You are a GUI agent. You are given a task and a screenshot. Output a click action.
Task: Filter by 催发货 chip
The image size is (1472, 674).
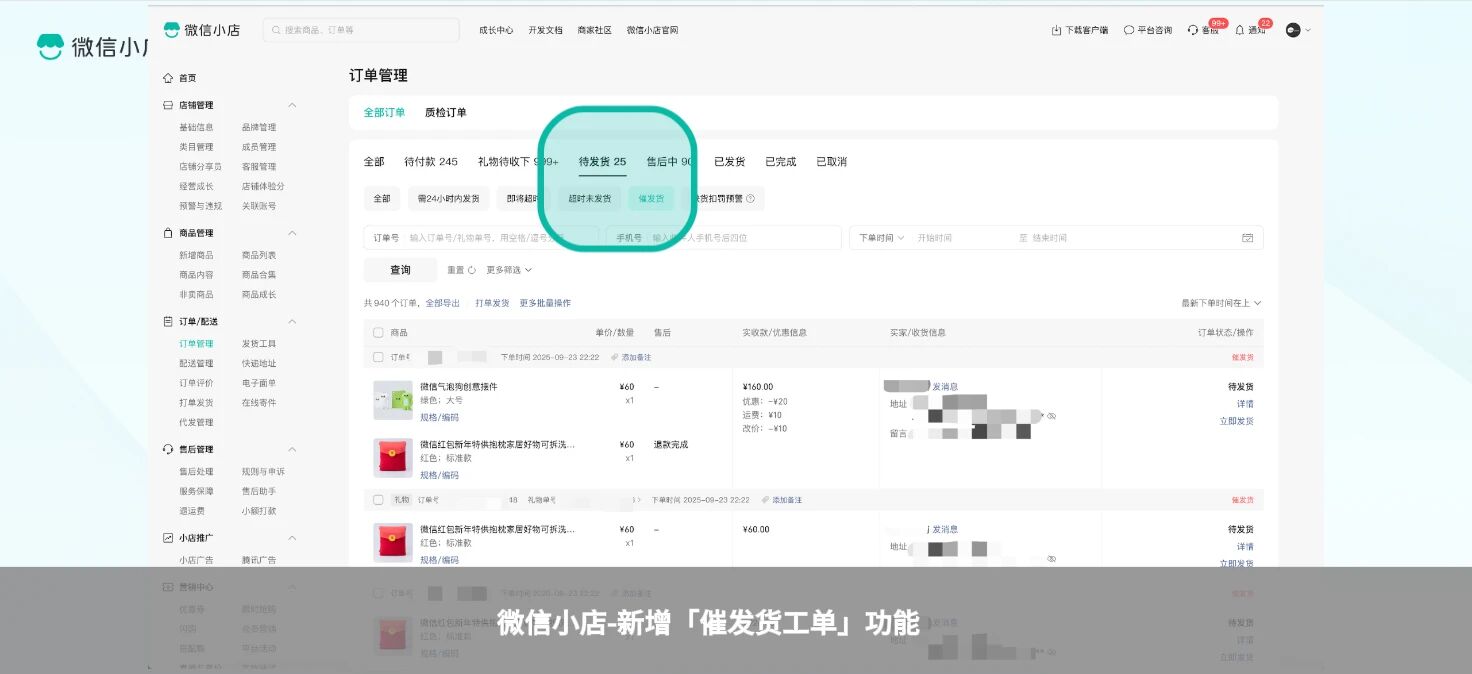tap(651, 198)
